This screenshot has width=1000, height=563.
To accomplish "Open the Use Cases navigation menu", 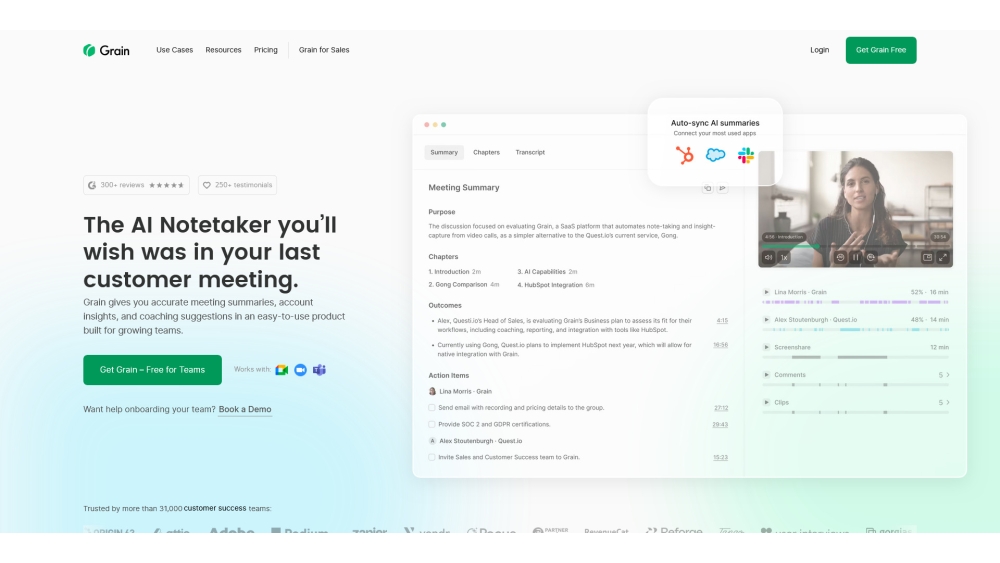I will pos(174,50).
